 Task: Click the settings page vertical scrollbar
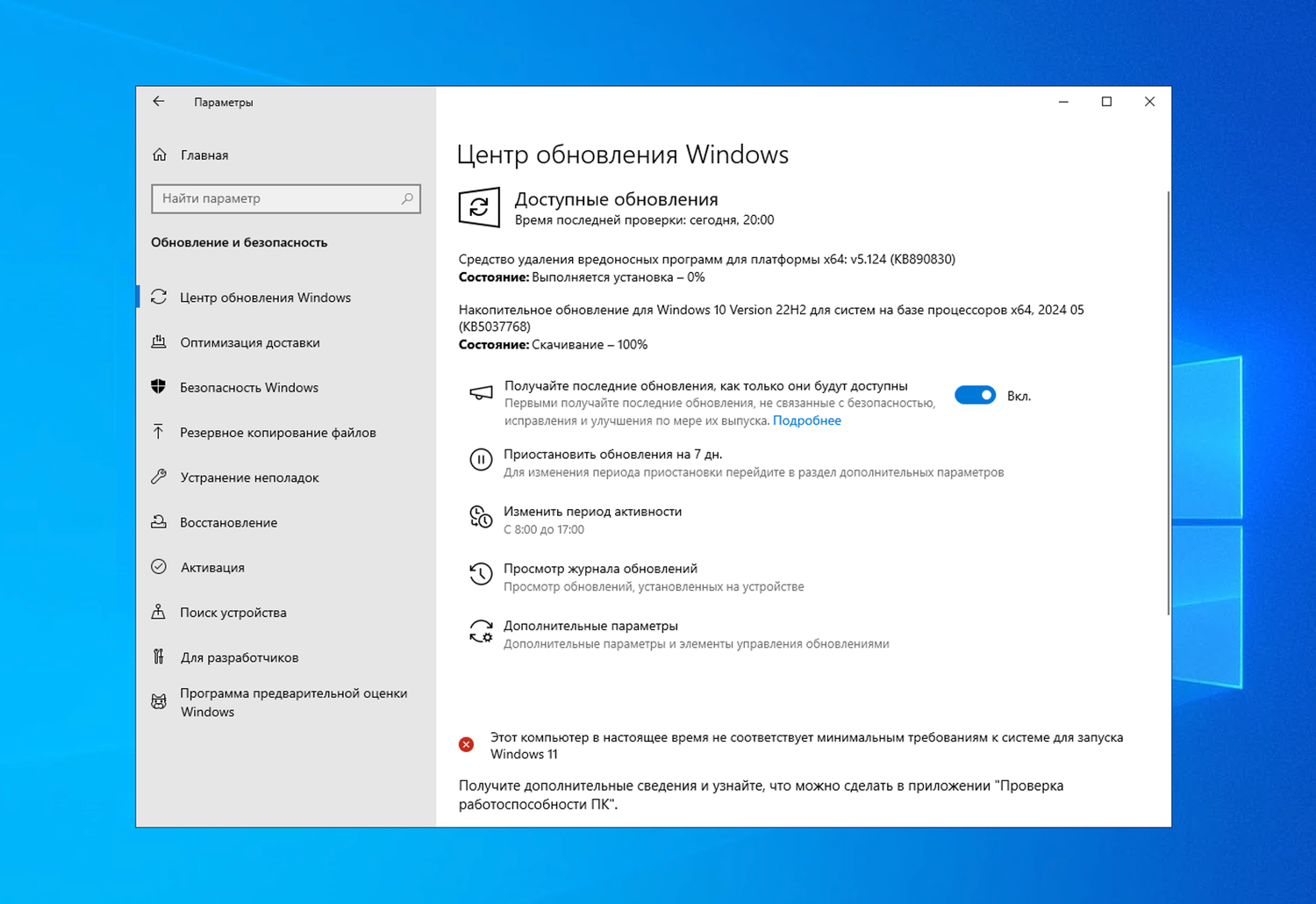click(x=1168, y=403)
